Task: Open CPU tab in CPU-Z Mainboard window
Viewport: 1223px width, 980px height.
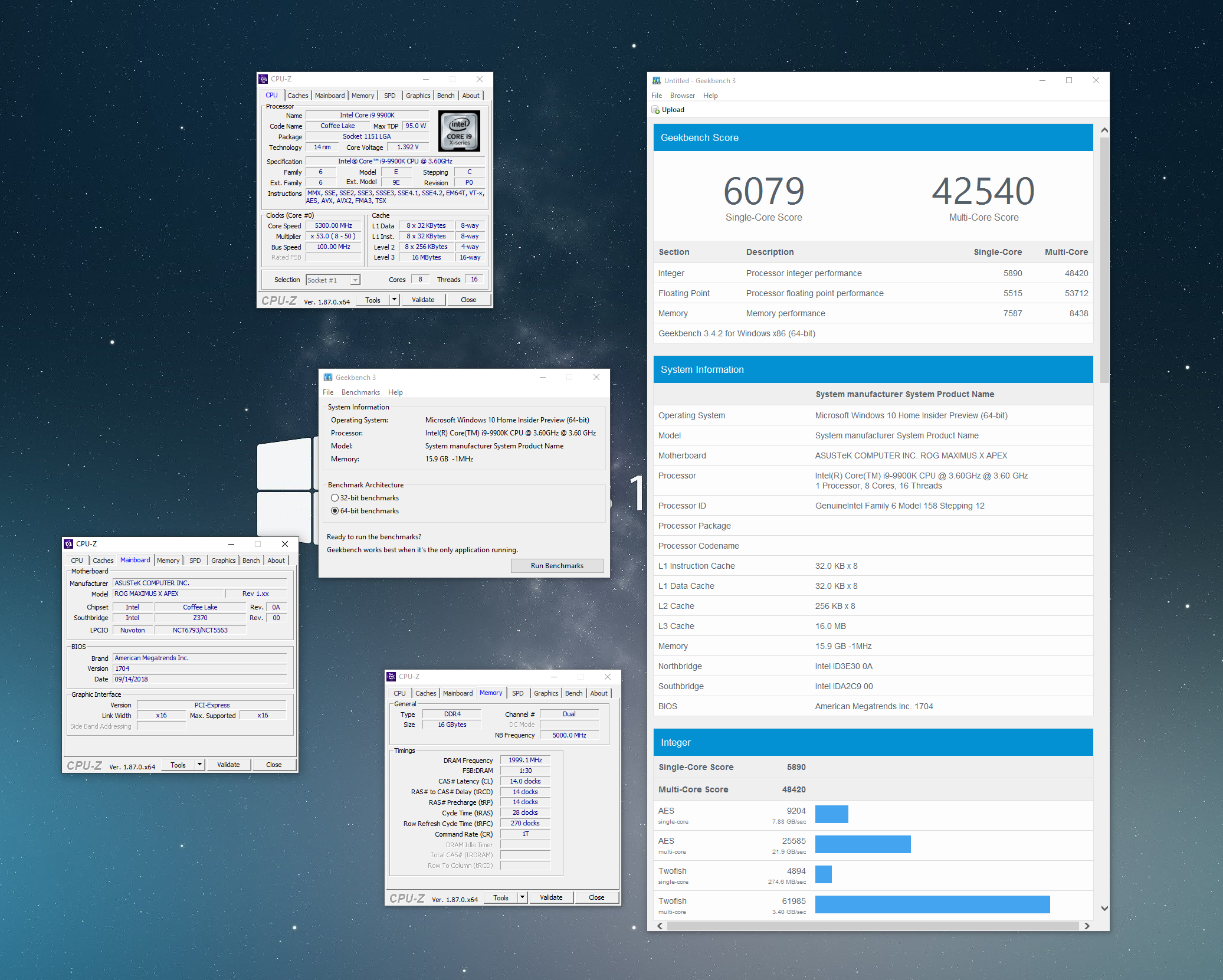Action: 77,561
